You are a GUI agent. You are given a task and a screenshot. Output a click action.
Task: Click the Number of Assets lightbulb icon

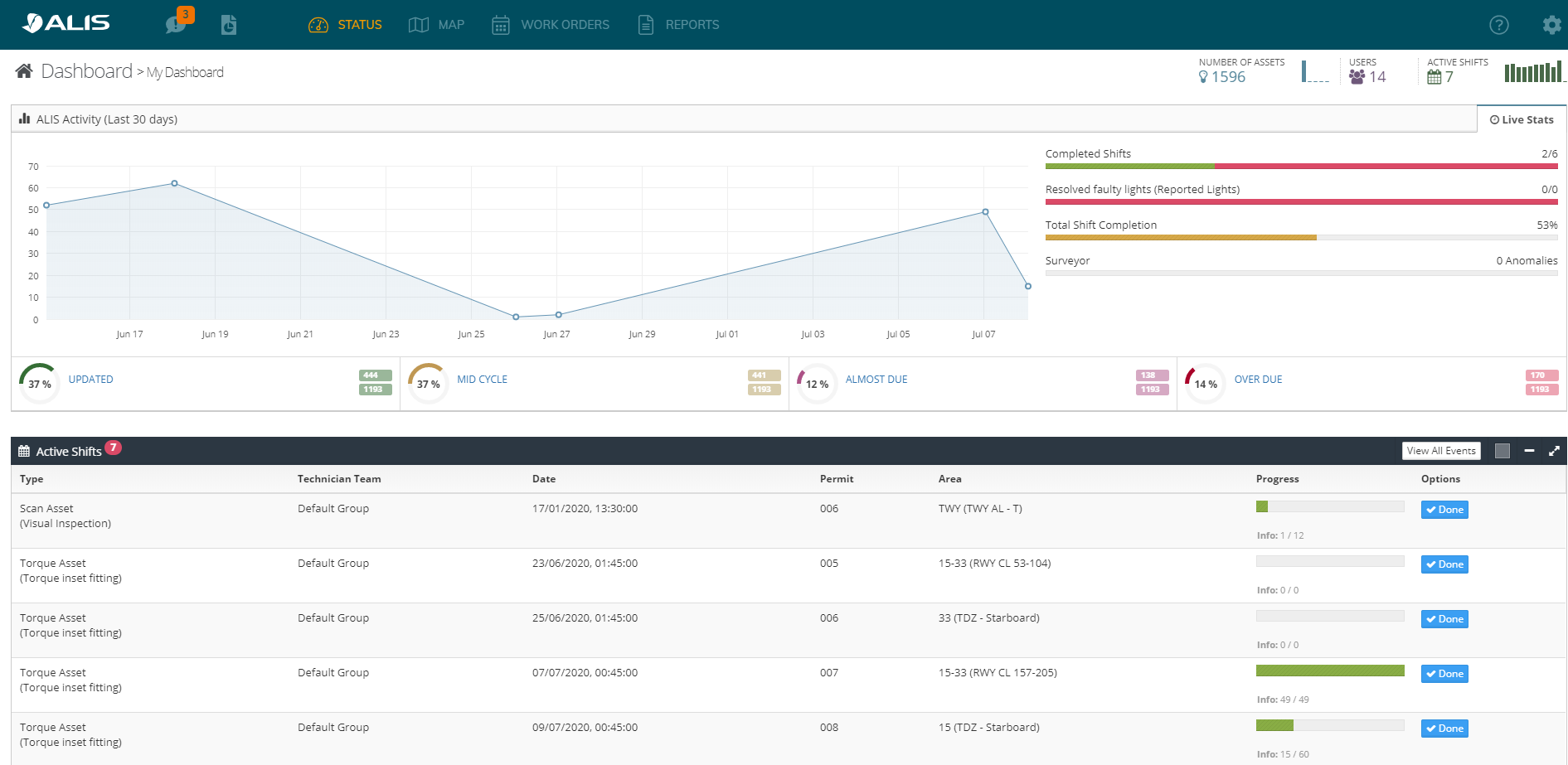(1203, 77)
